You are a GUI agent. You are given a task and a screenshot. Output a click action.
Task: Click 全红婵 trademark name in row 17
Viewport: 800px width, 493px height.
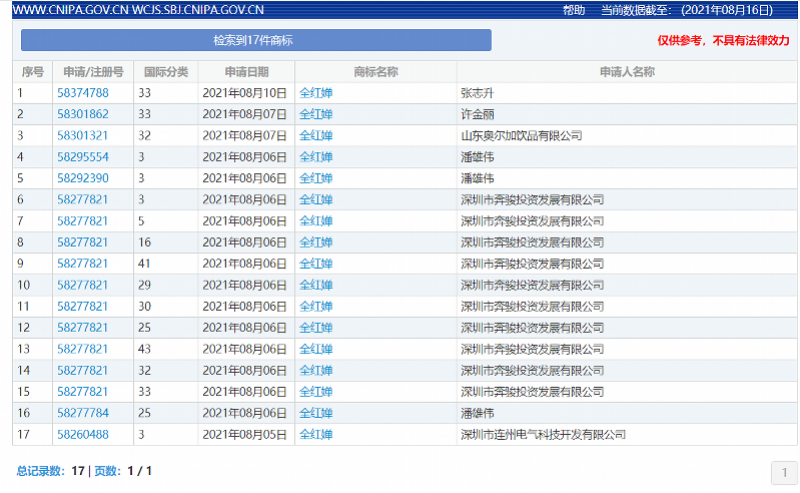coord(316,434)
